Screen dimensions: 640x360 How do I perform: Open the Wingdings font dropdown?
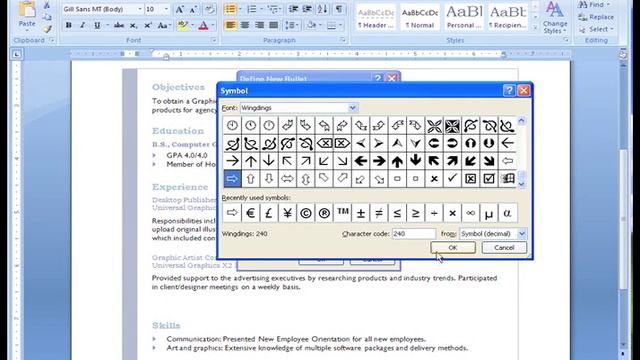[x=352, y=108]
